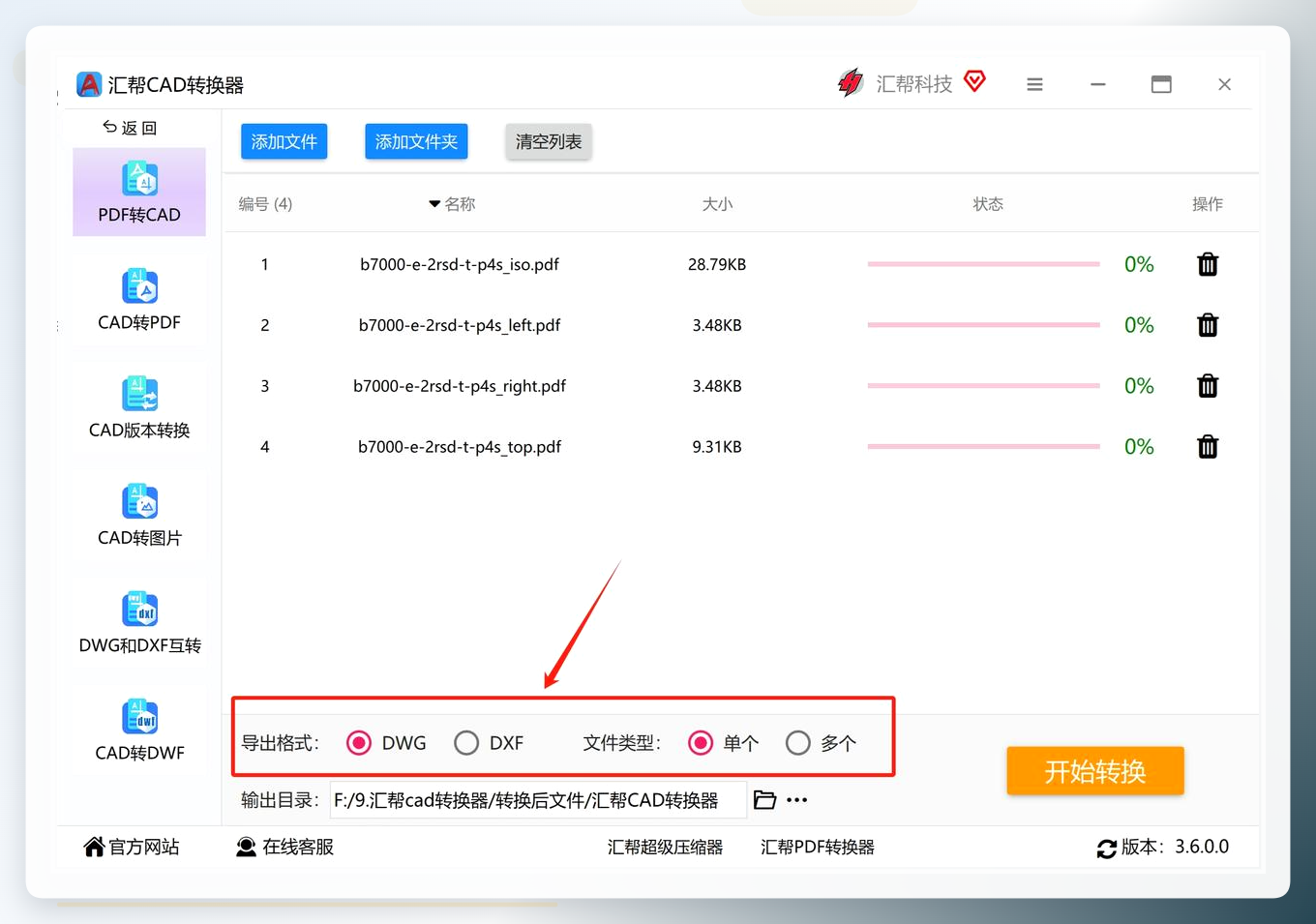The width and height of the screenshot is (1316, 924).
Task: Open DWG和DXF互转 conversion
Action: pos(139,623)
